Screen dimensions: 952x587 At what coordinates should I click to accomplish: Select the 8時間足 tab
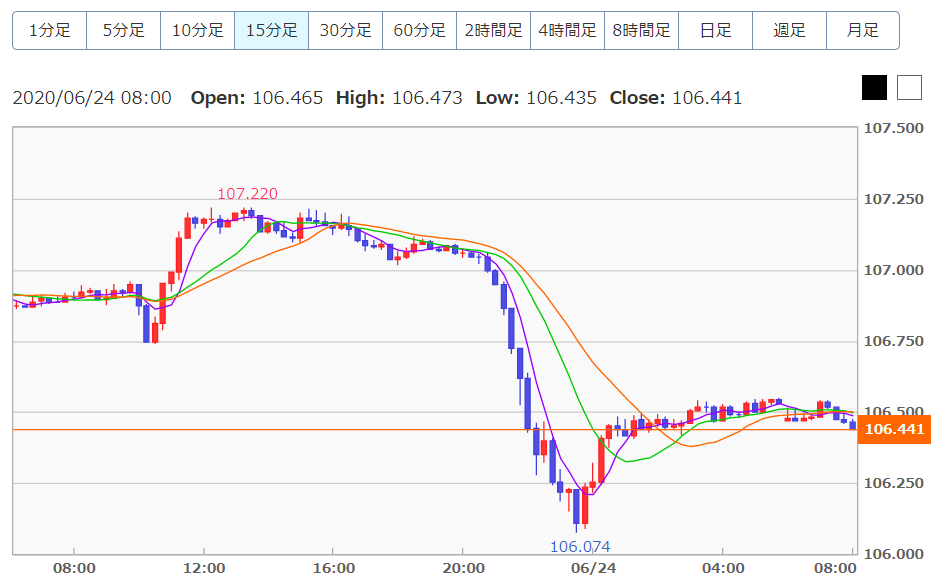[x=642, y=30]
